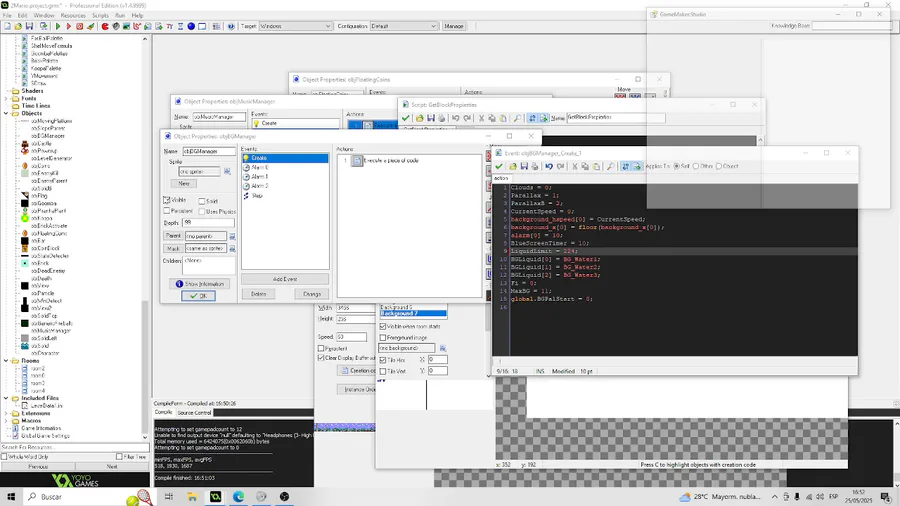The image size is (900, 506).
Task: Open Microsoft Edge from taskbar
Action: pos(238,496)
